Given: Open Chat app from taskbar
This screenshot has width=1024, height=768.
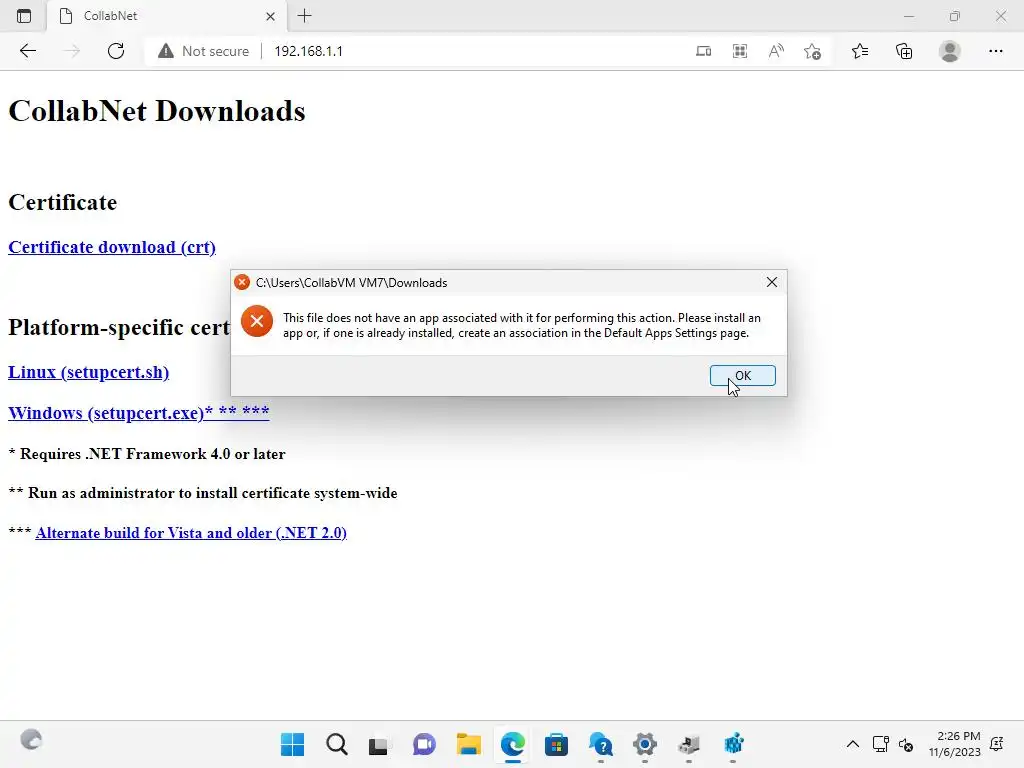Looking at the screenshot, I should [424, 744].
